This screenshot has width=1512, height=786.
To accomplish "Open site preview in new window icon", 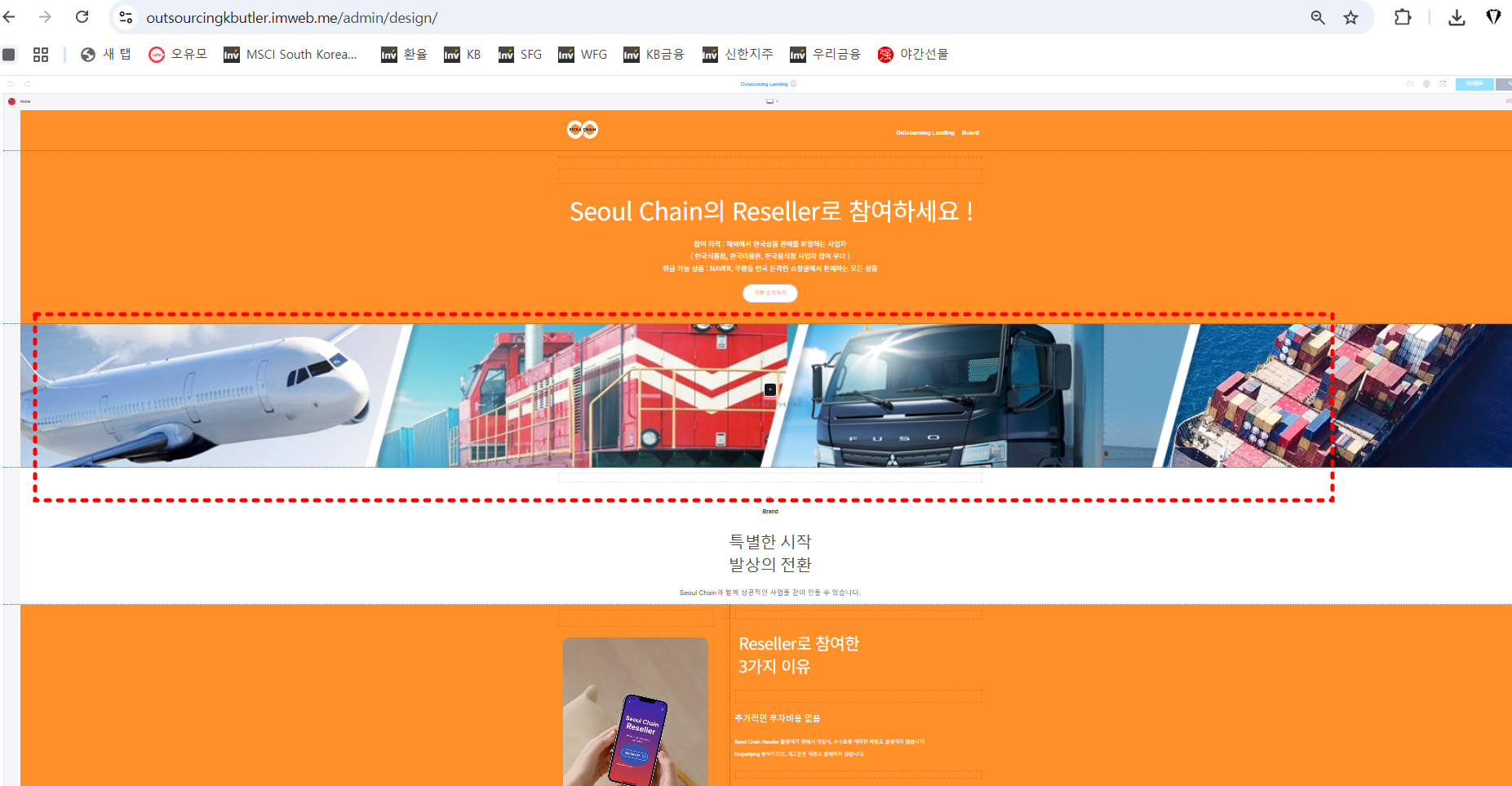I will pyautogui.click(x=1443, y=84).
